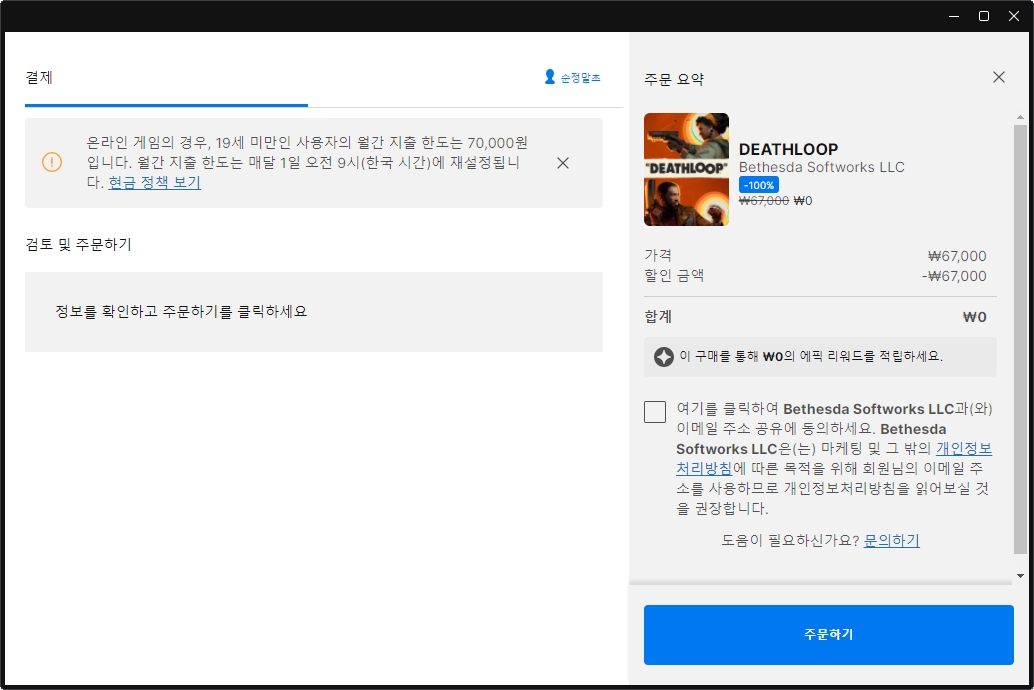This screenshot has height=690, width=1034.
Task: Close the 주문 요약 panel
Action: 999,77
